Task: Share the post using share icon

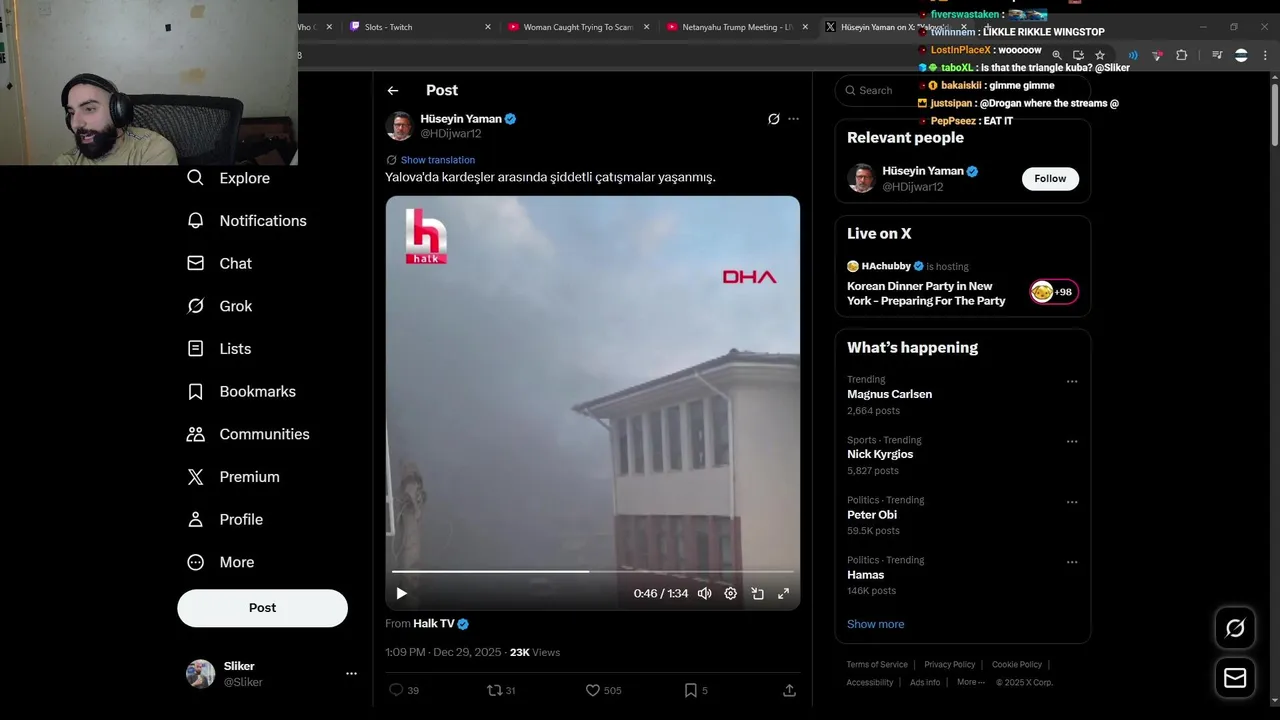Action: click(x=789, y=690)
